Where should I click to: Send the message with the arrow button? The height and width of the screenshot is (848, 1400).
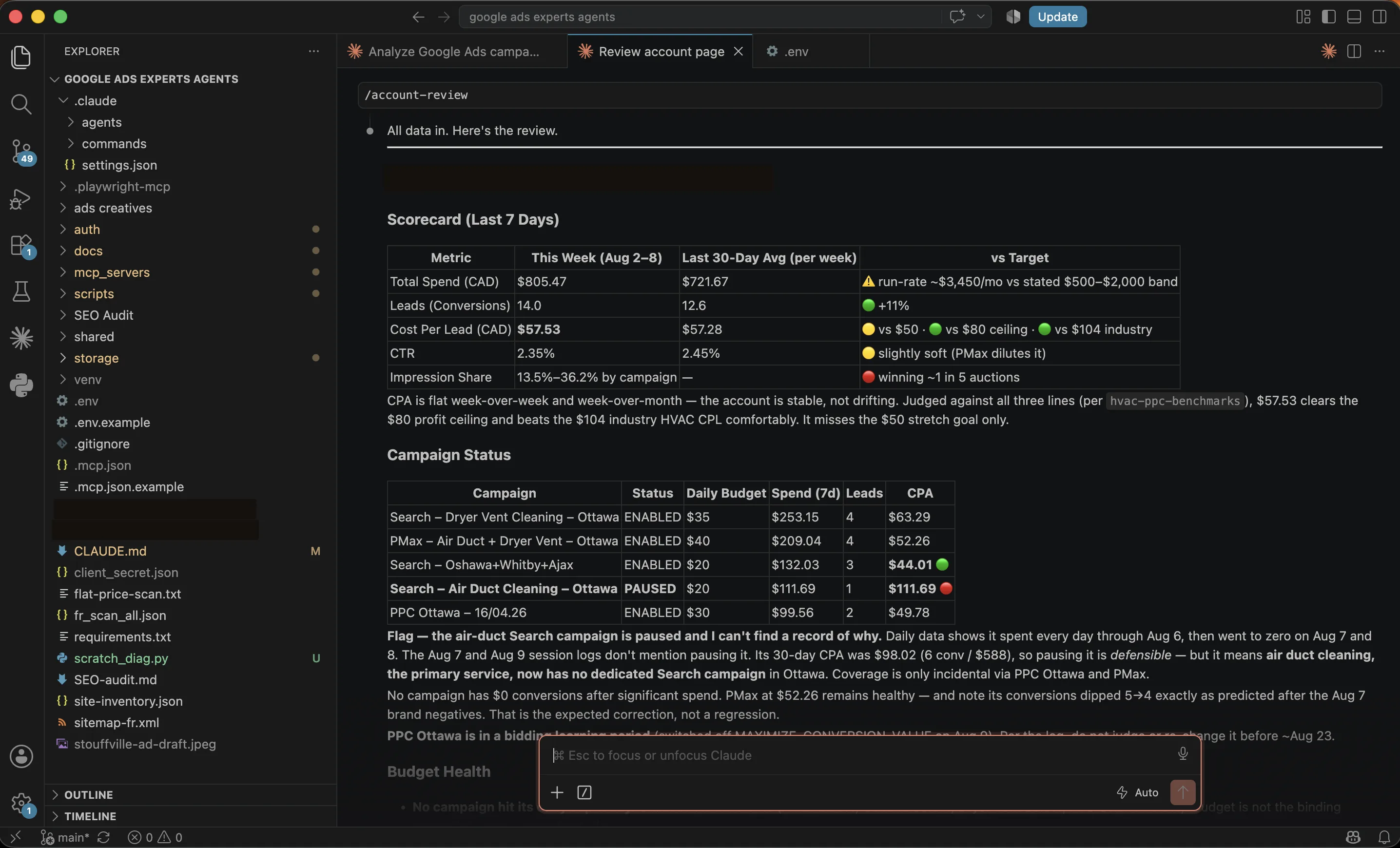coord(1183,792)
